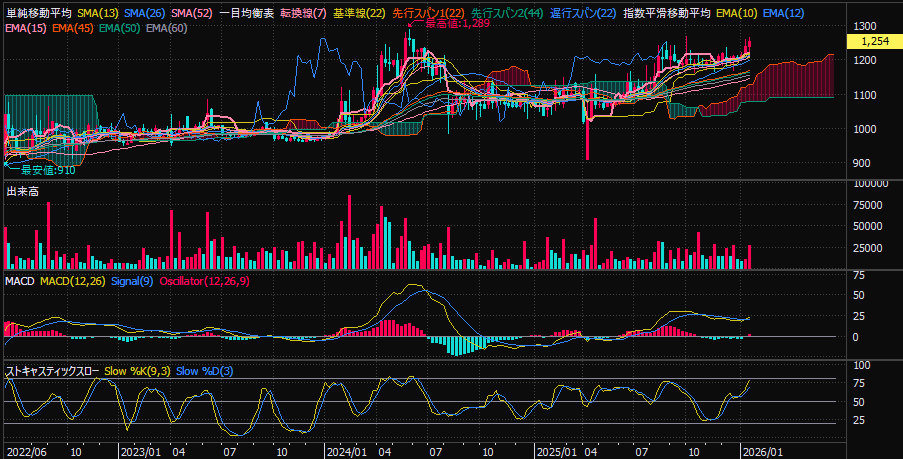Viewport: 903px width, 459px height.
Task: Select the 先行スパン1(22) legend entry
Action: (x=428, y=13)
